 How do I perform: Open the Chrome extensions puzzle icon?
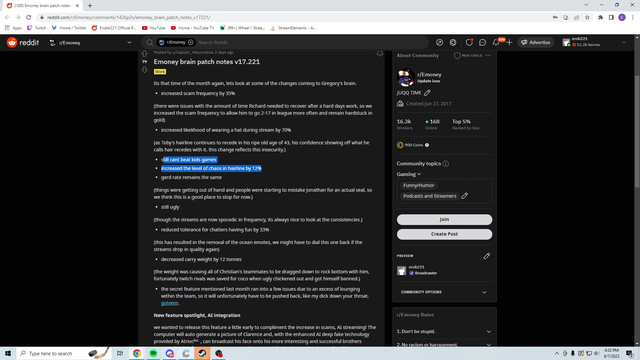600,17
